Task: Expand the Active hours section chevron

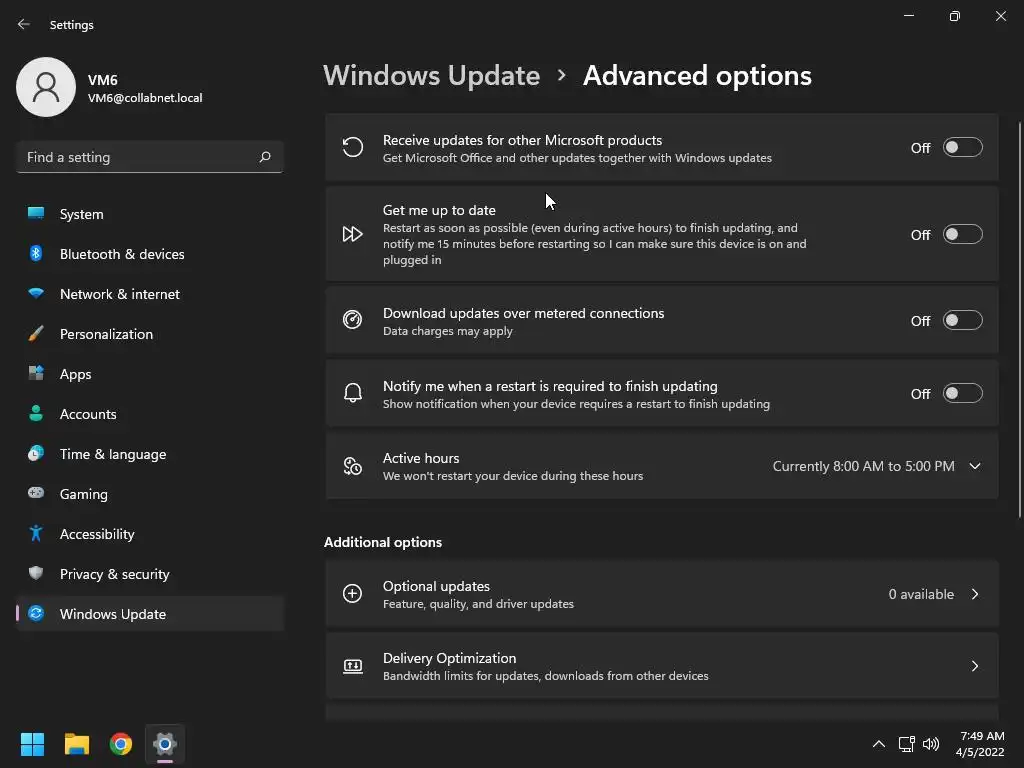Action: [x=975, y=466]
